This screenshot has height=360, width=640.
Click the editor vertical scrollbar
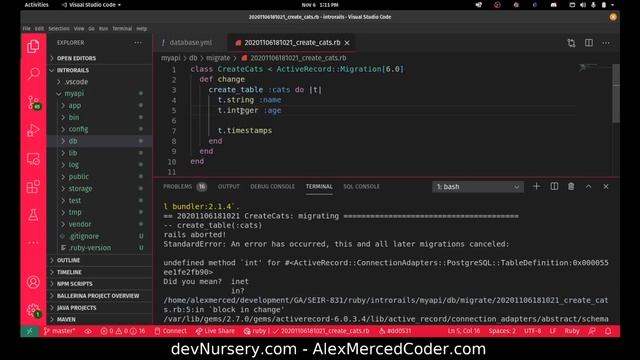click(616, 94)
